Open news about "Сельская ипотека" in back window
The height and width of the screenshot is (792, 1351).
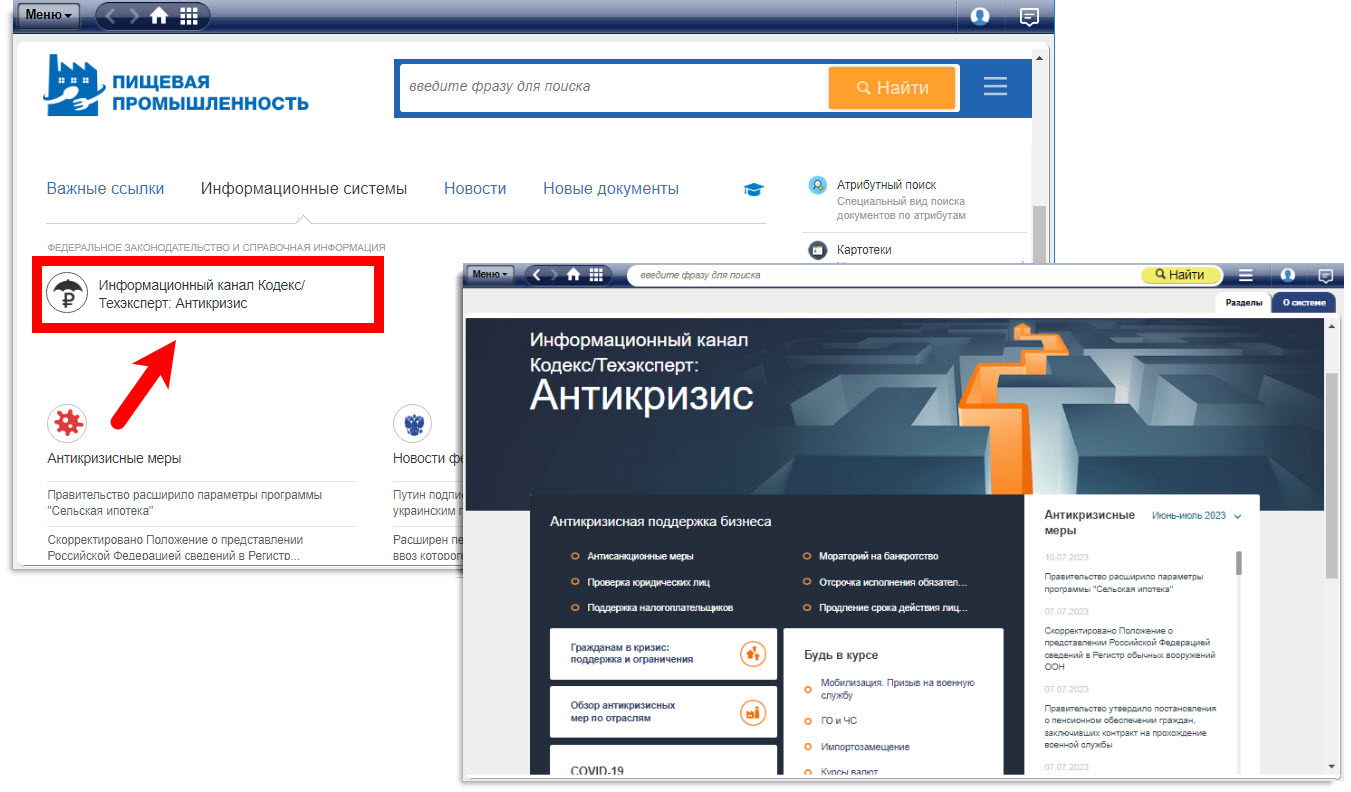click(185, 502)
